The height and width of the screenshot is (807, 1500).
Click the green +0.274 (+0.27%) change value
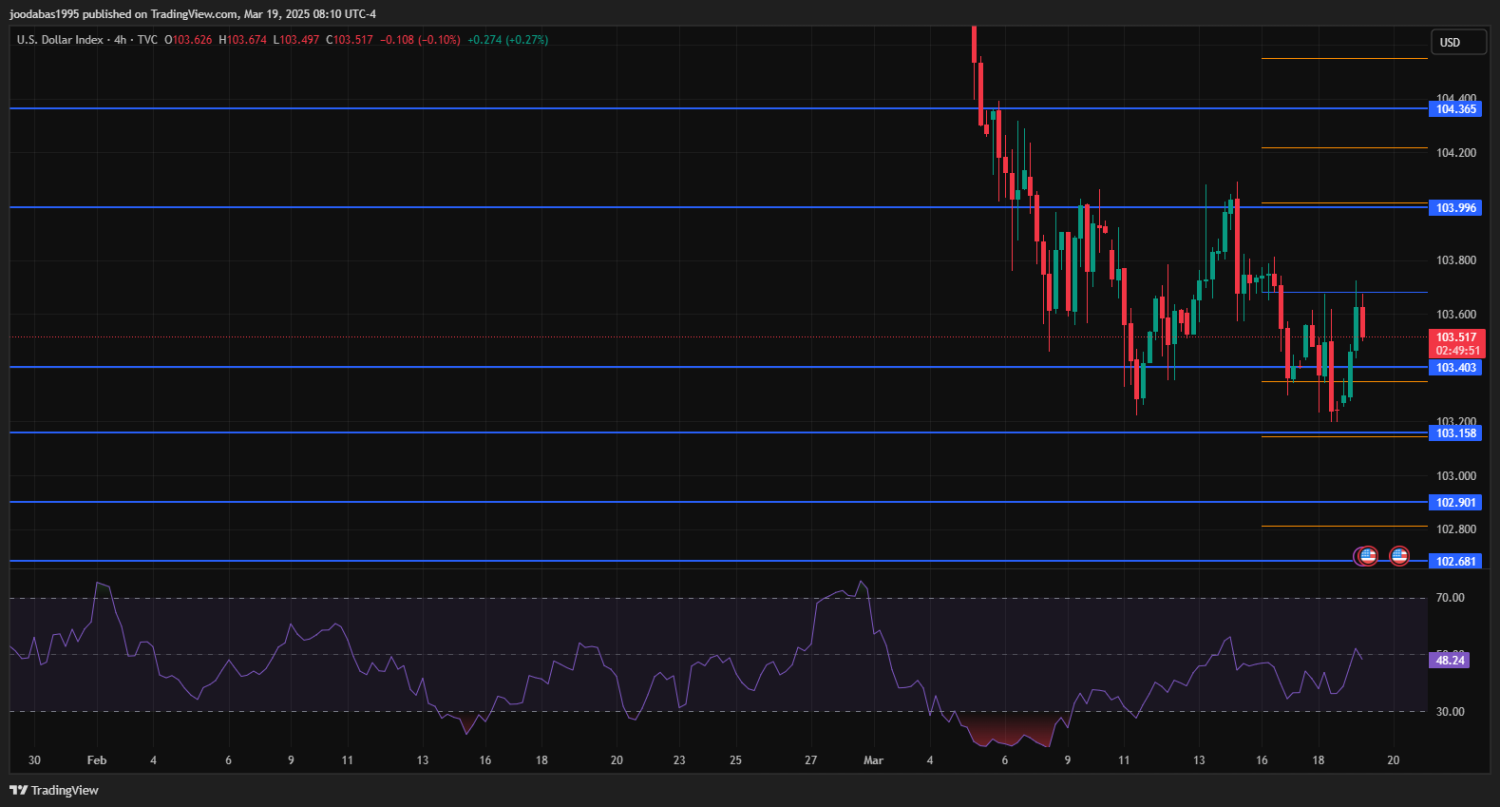(x=507, y=40)
